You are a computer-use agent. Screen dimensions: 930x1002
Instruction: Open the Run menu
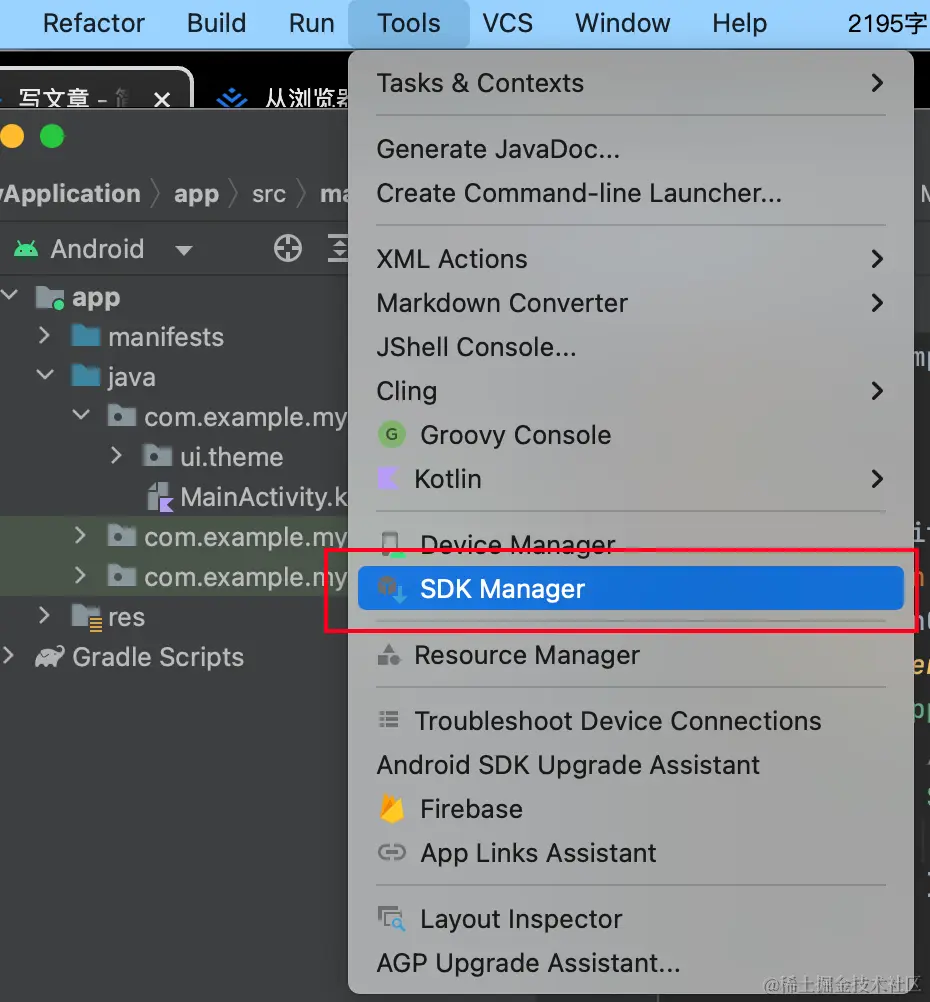point(311,24)
